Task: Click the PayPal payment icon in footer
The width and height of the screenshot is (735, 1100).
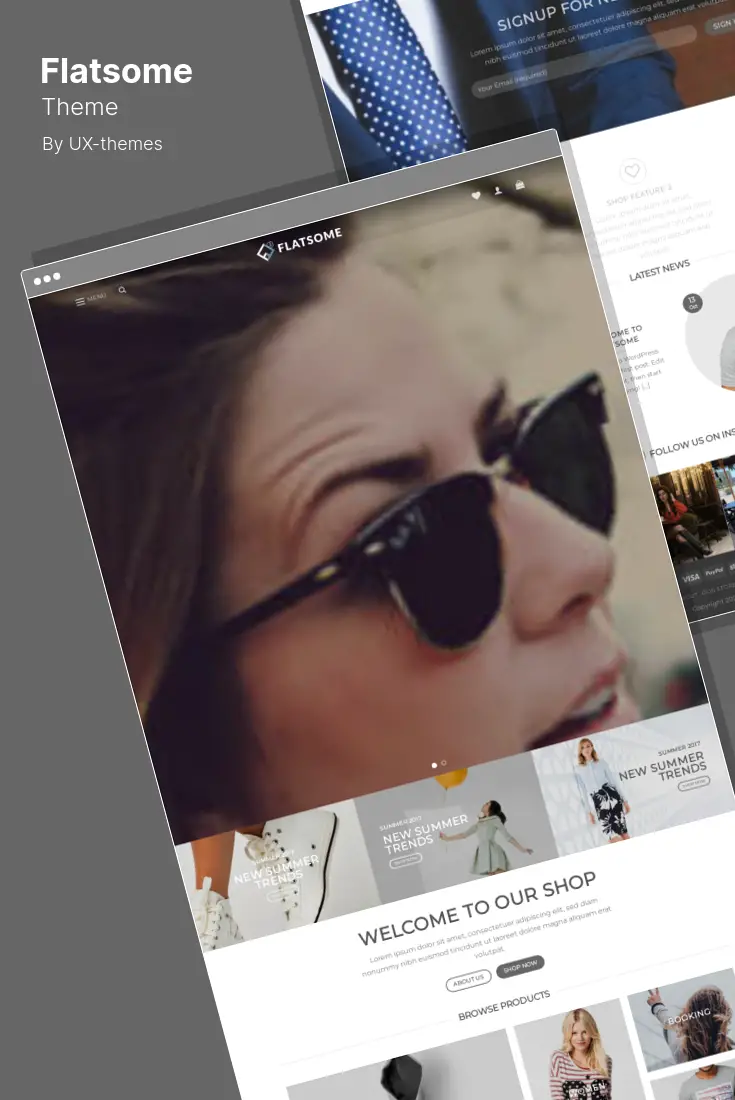Action: click(x=714, y=572)
